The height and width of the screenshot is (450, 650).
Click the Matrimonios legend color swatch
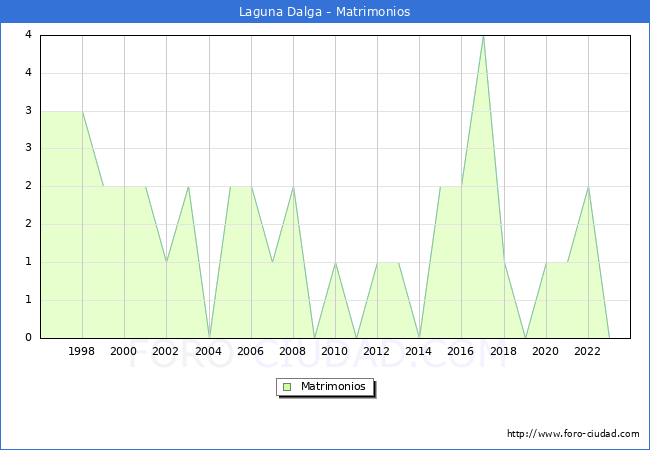point(287,387)
